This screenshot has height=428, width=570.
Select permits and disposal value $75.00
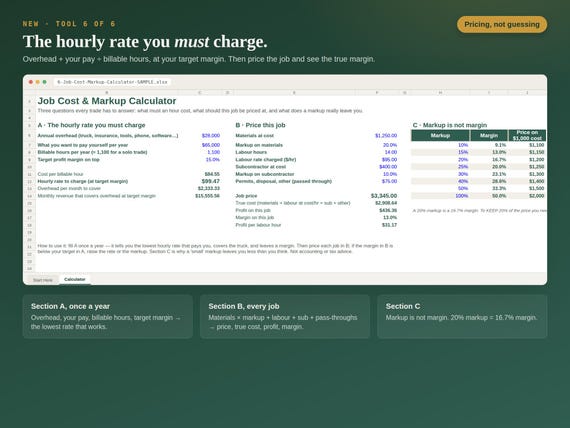(389, 181)
